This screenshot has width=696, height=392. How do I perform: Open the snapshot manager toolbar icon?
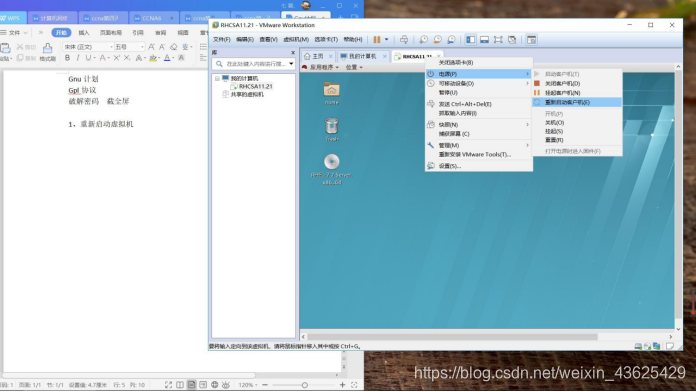click(x=451, y=40)
